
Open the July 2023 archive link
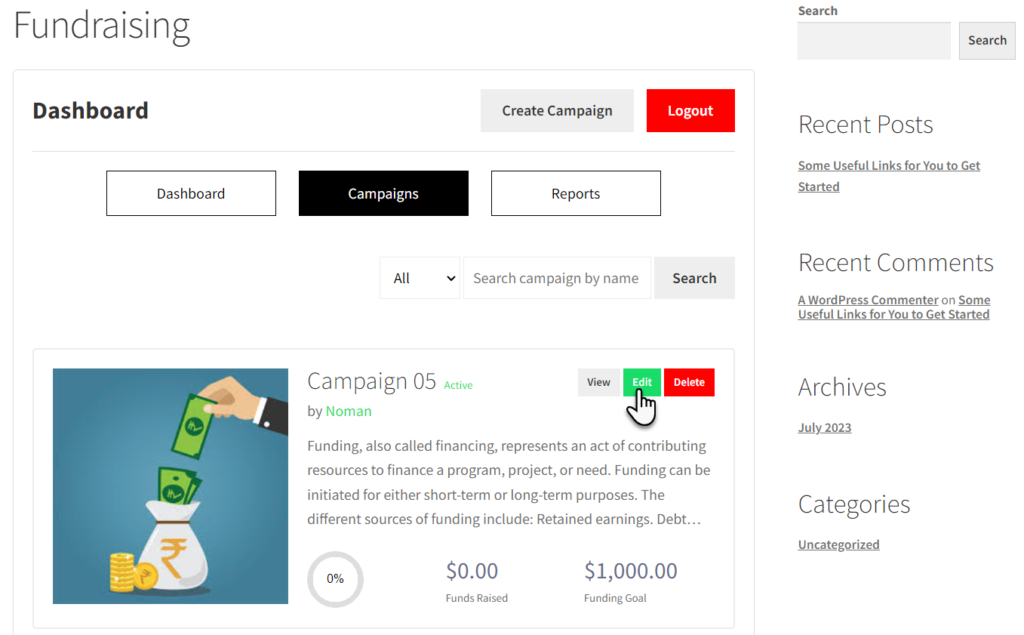click(824, 428)
